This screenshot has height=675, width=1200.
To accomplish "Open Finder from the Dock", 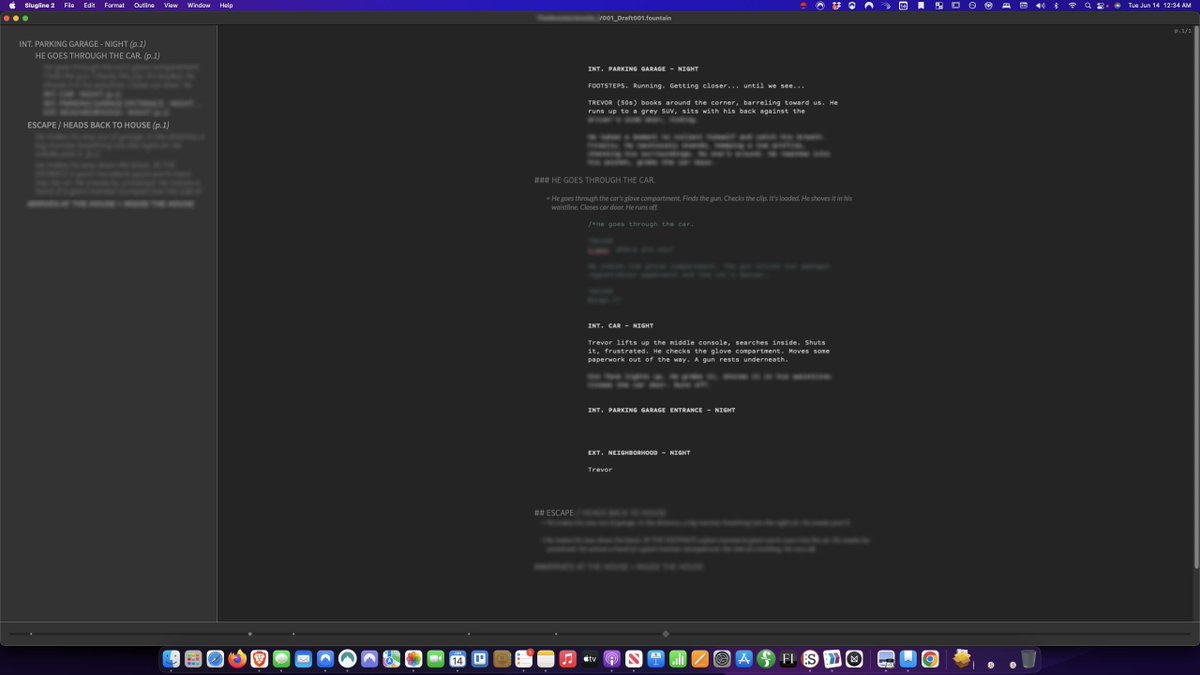I will (x=171, y=659).
